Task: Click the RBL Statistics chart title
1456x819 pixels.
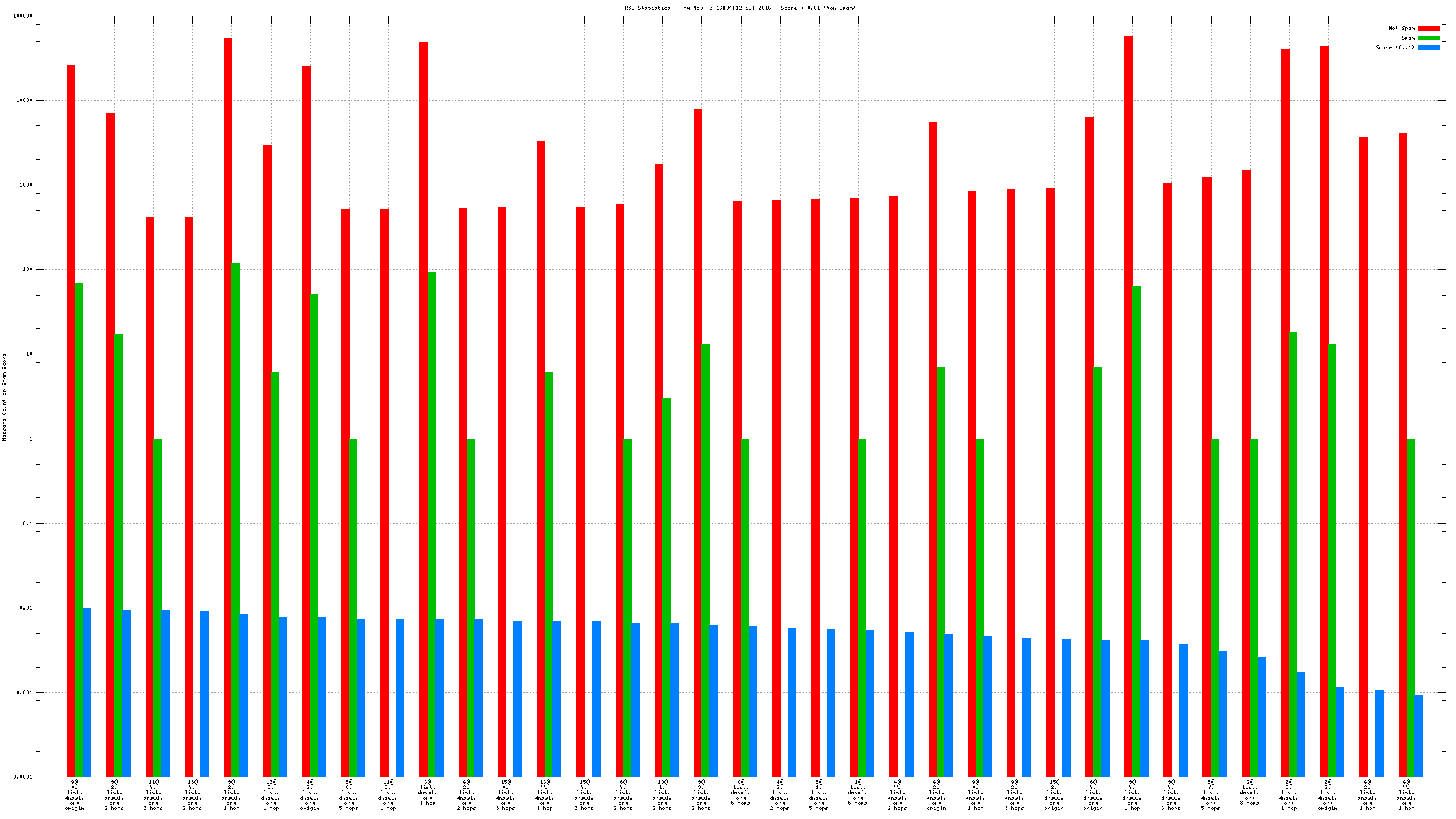Action: pyautogui.click(x=740, y=8)
